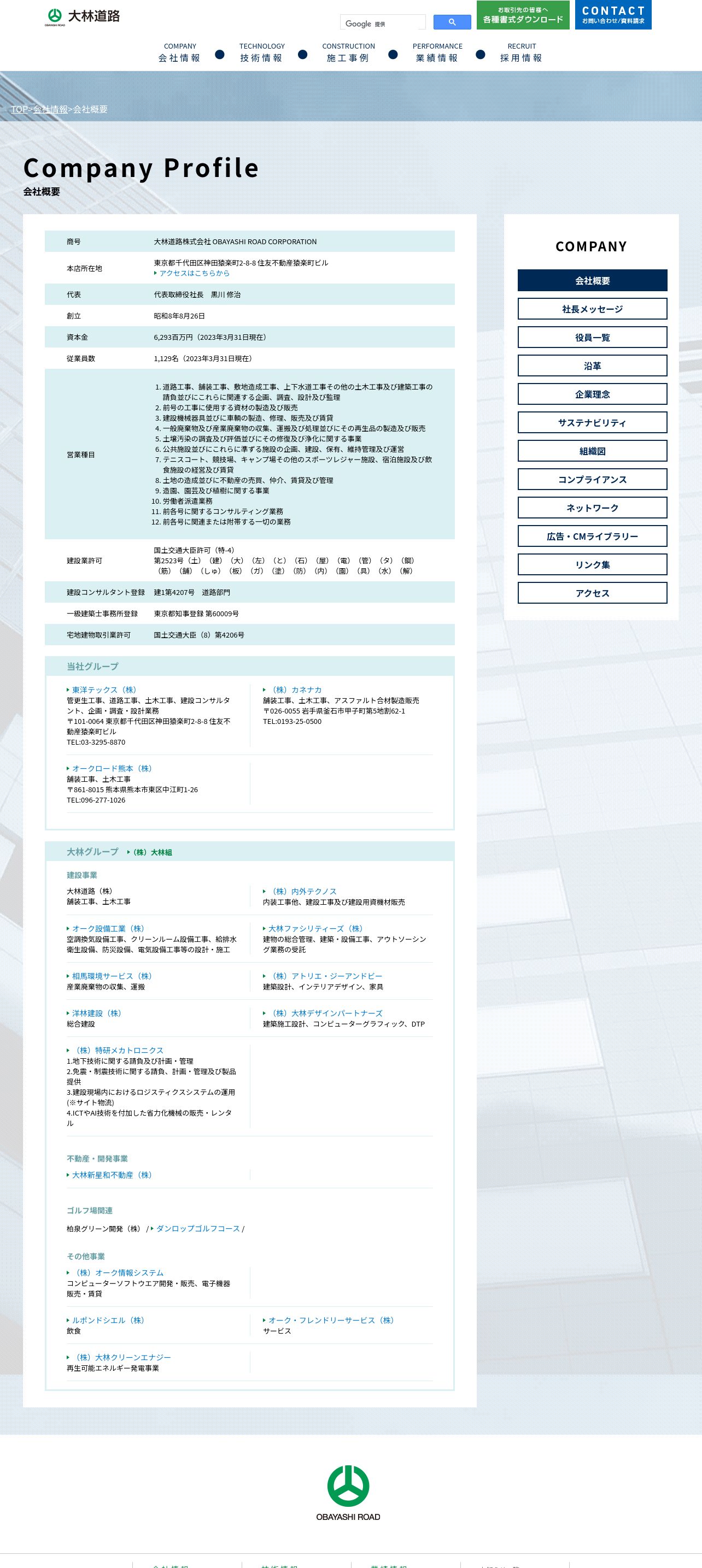Type in the Google search field

click(x=383, y=23)
